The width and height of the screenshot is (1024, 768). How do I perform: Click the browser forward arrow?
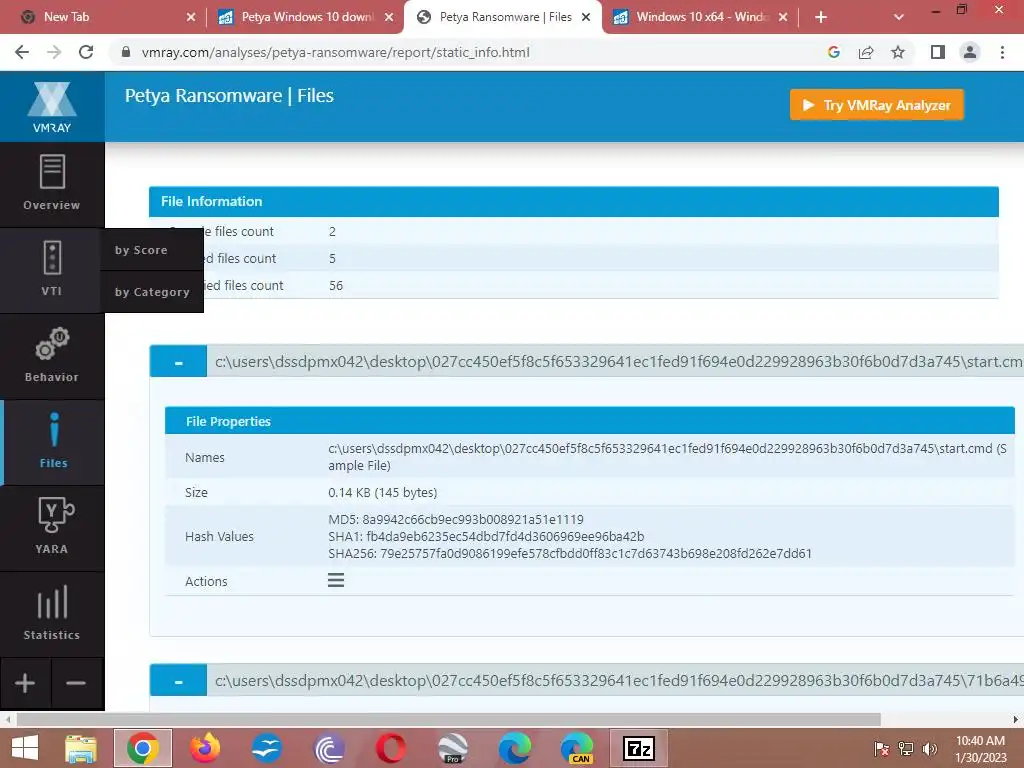(x=54, y=52)
